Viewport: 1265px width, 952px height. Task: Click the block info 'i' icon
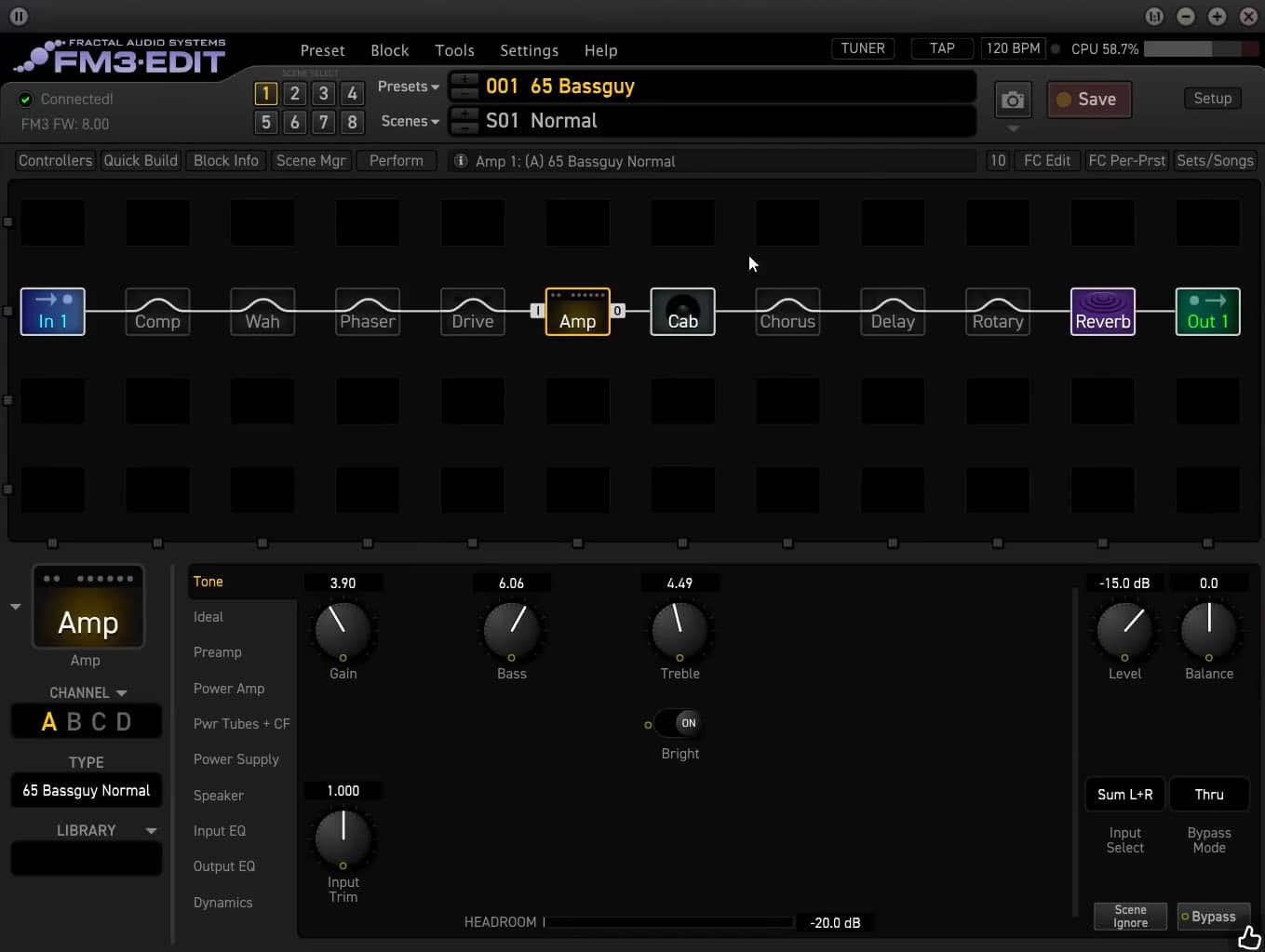click(x=460, y=161)
